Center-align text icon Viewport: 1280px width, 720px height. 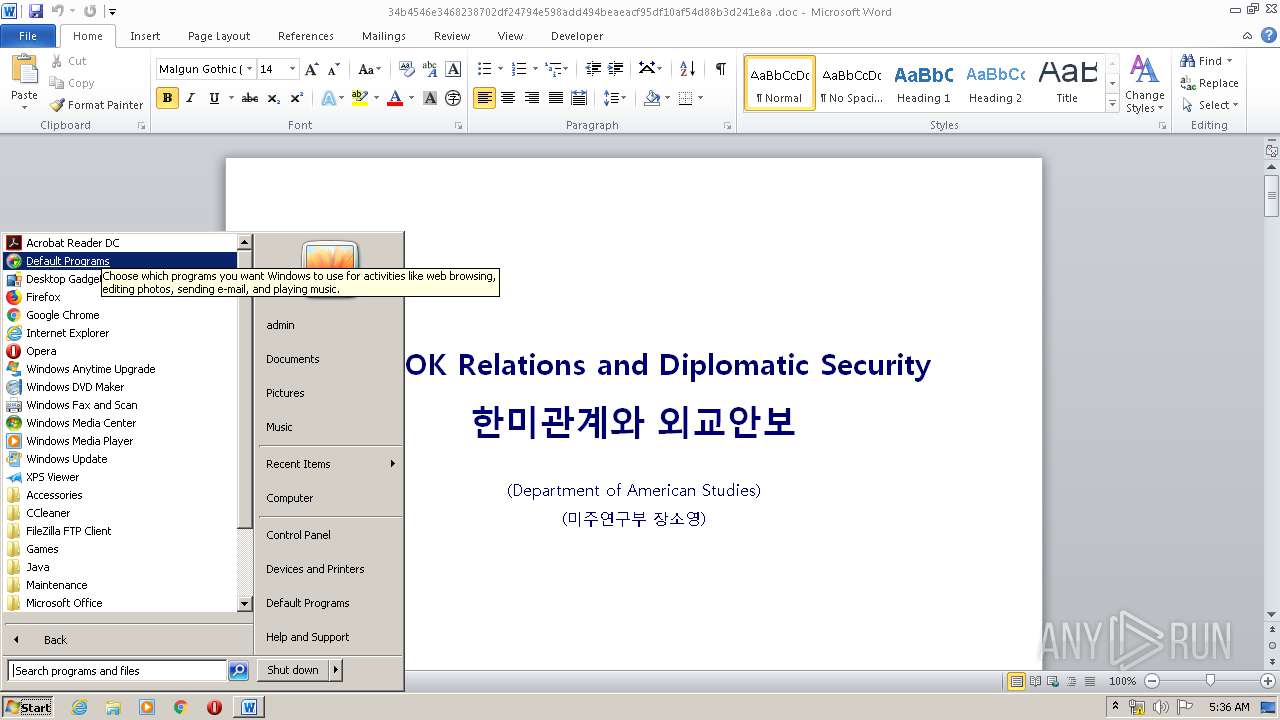pos(508,98)
